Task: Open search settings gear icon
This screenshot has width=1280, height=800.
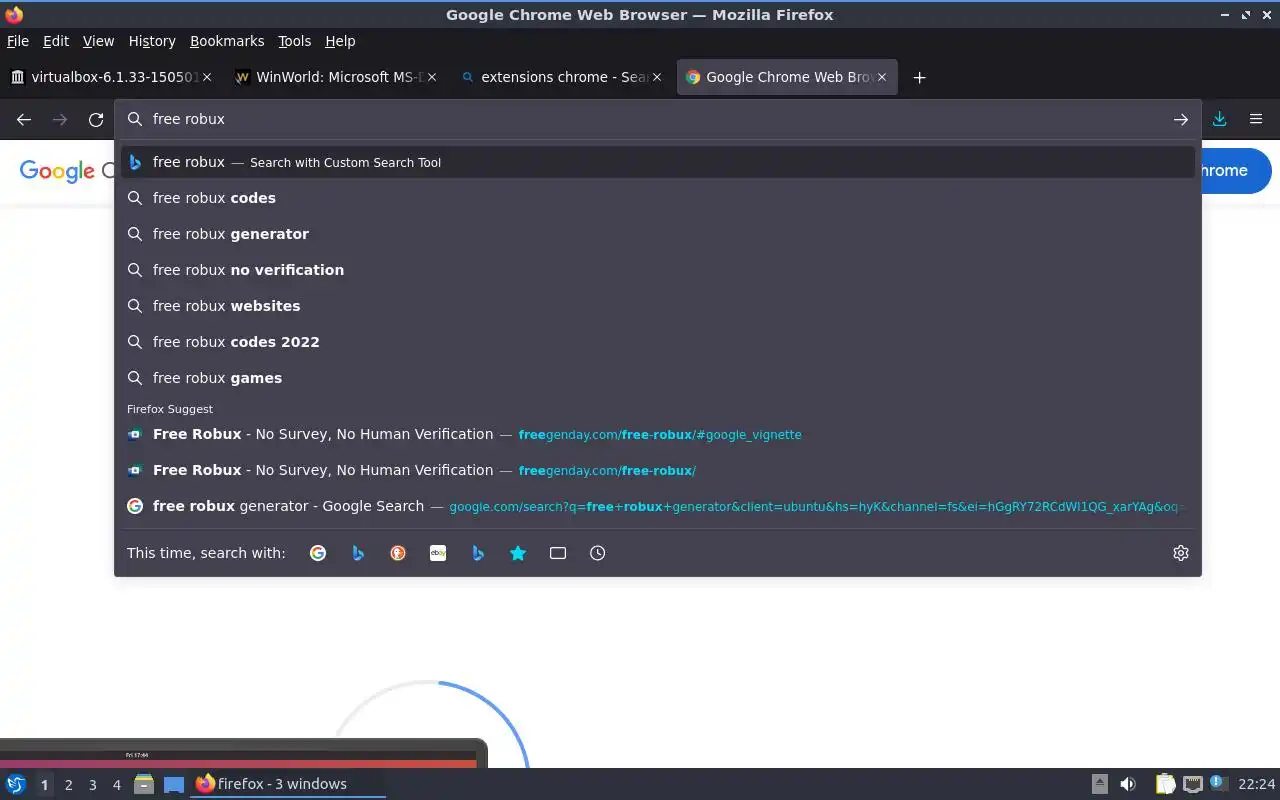Action: pos(1181,553)
